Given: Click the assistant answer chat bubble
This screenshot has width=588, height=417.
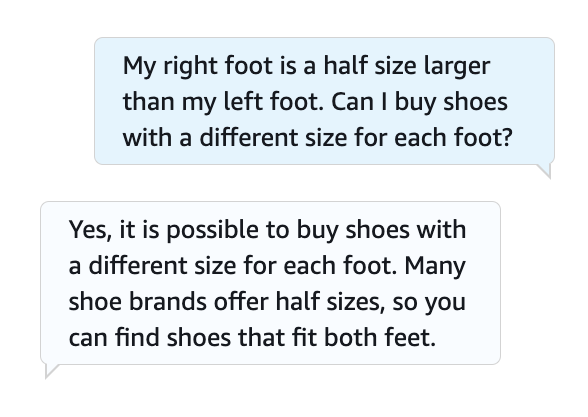Looking at the screenshot, I should (270, 283).
